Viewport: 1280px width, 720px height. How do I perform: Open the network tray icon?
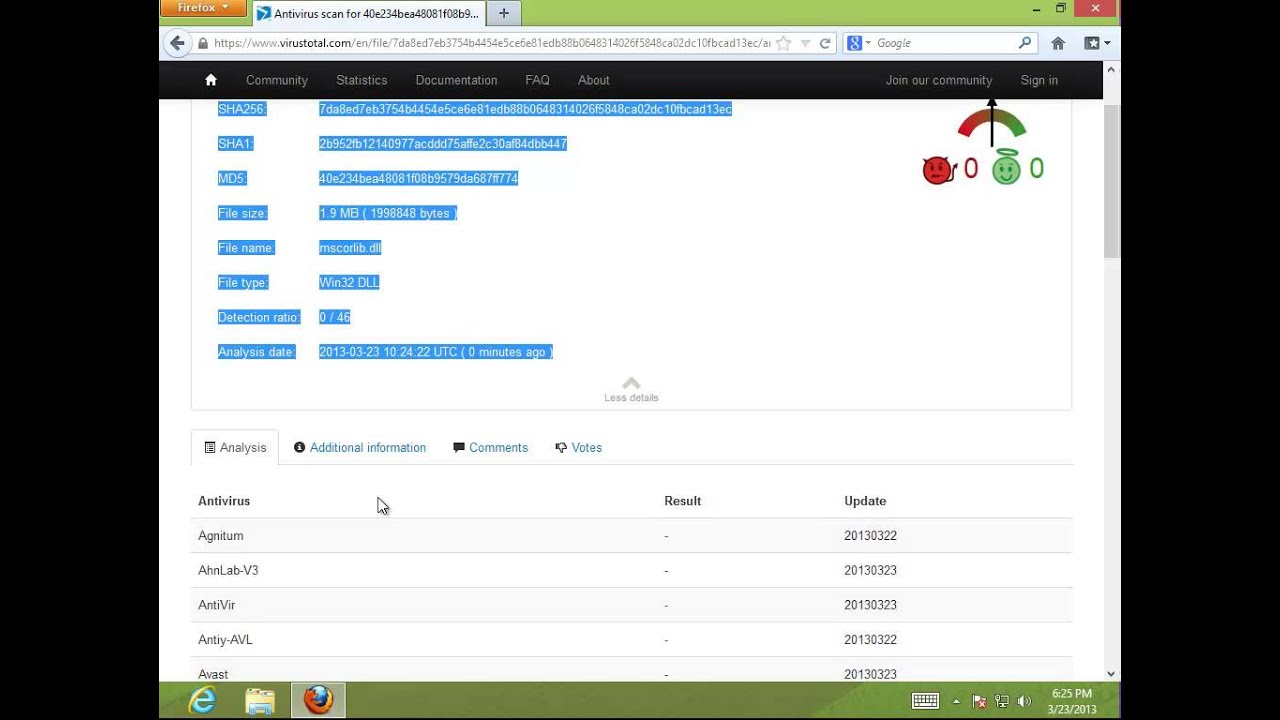1001,701
